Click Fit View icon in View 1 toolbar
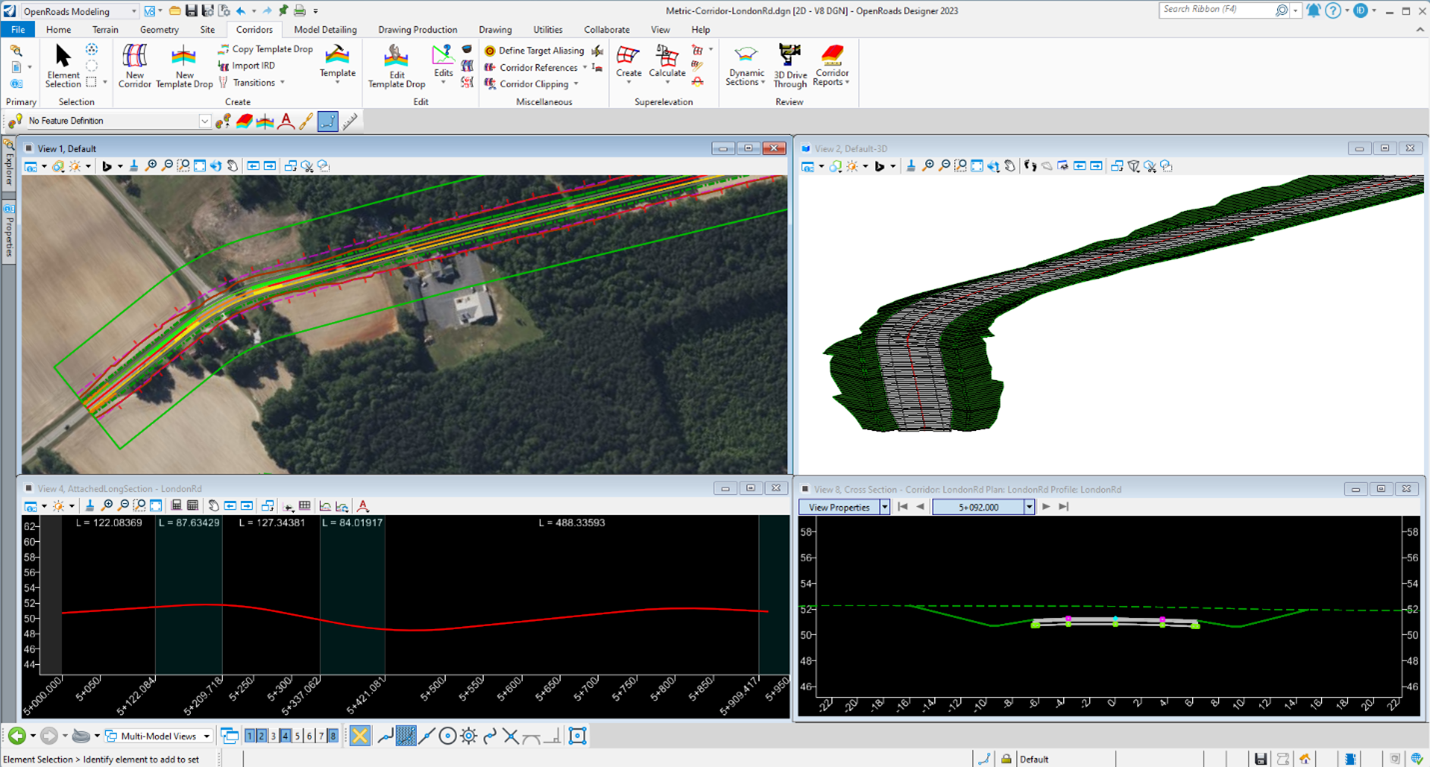This screenshot has height=767, width=1430. tap(200, 166)
